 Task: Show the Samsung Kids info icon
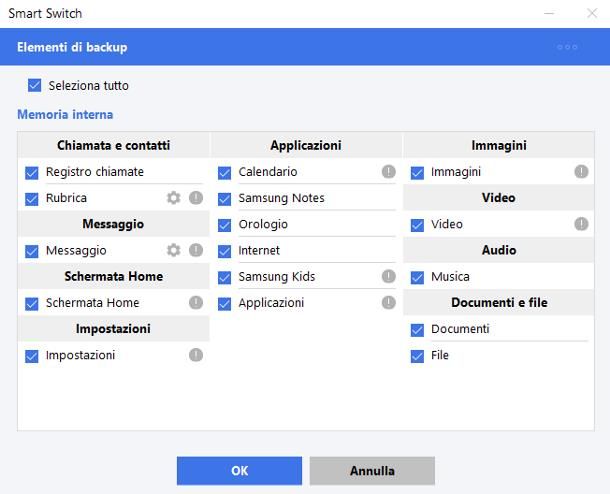click(x=389, y=276)
